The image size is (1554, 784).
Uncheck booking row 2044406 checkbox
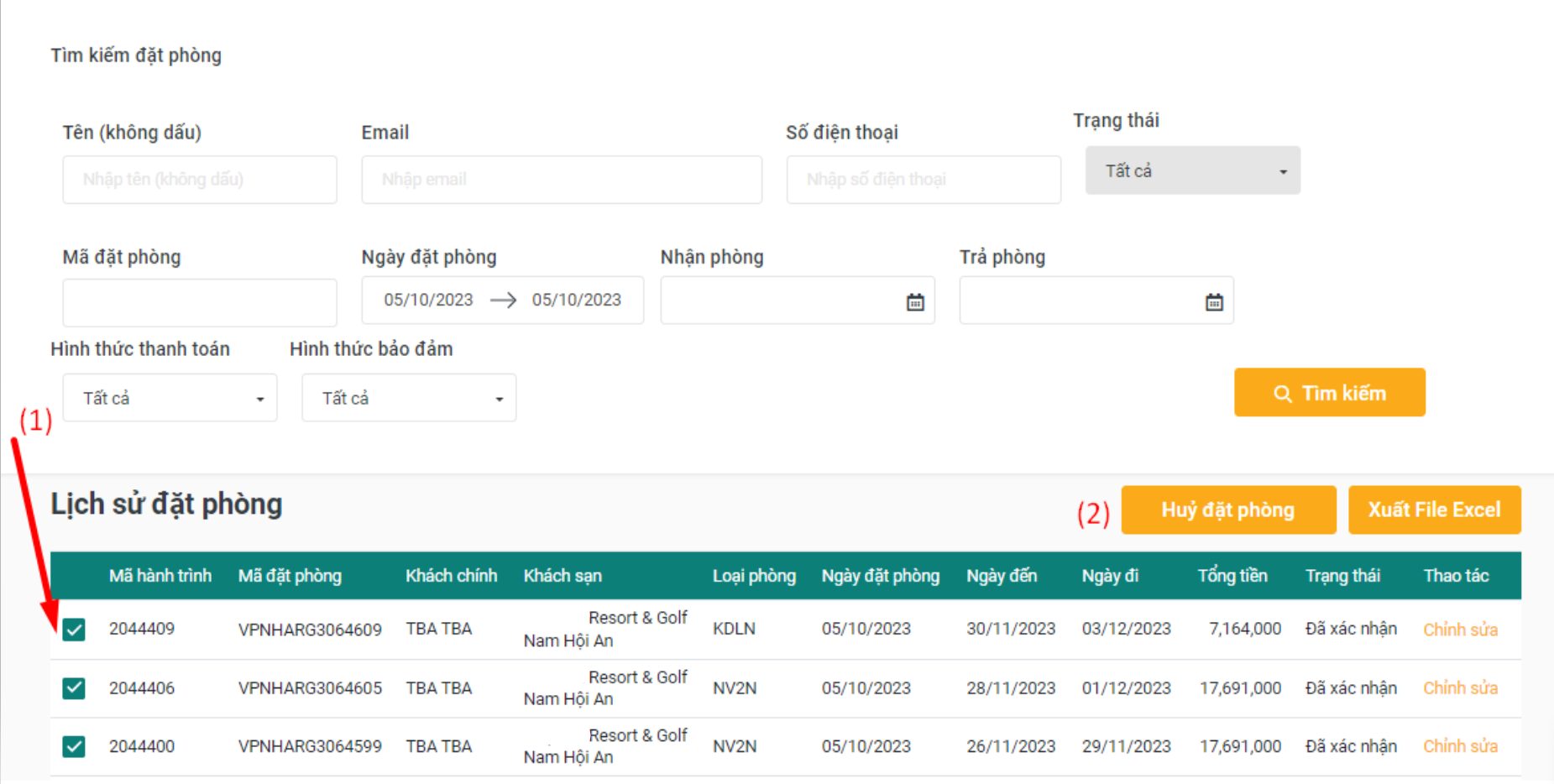74,688
